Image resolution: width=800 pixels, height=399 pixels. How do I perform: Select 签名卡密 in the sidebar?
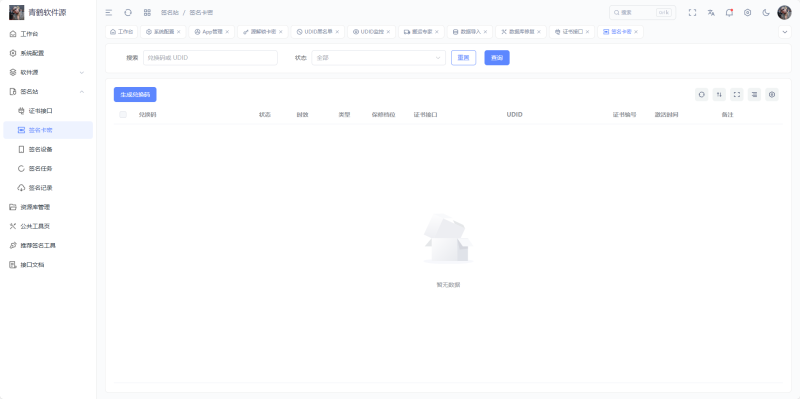click(48, 130)
